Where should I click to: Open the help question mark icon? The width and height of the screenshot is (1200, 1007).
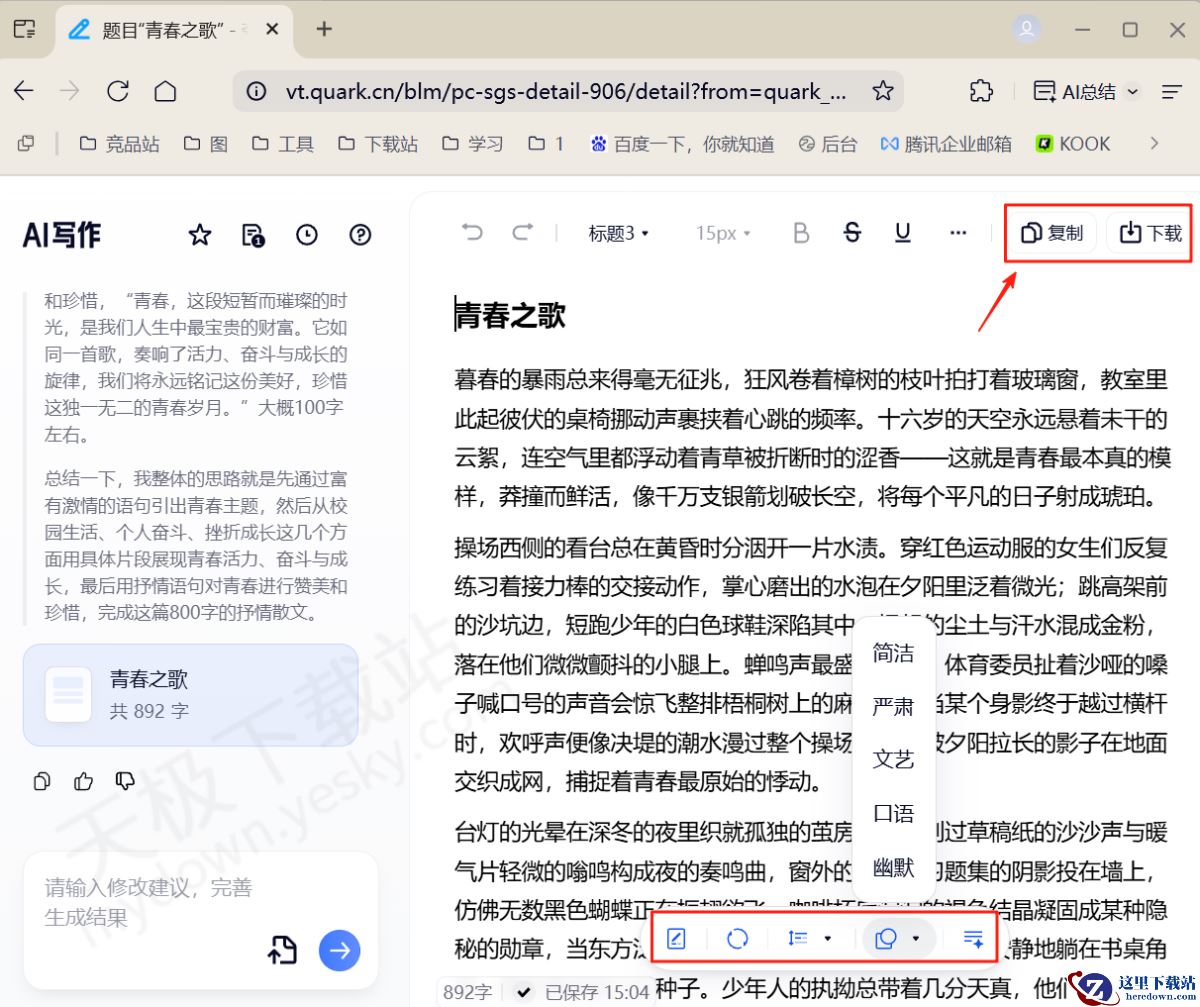pyautogui.click(x=360, y=235)
